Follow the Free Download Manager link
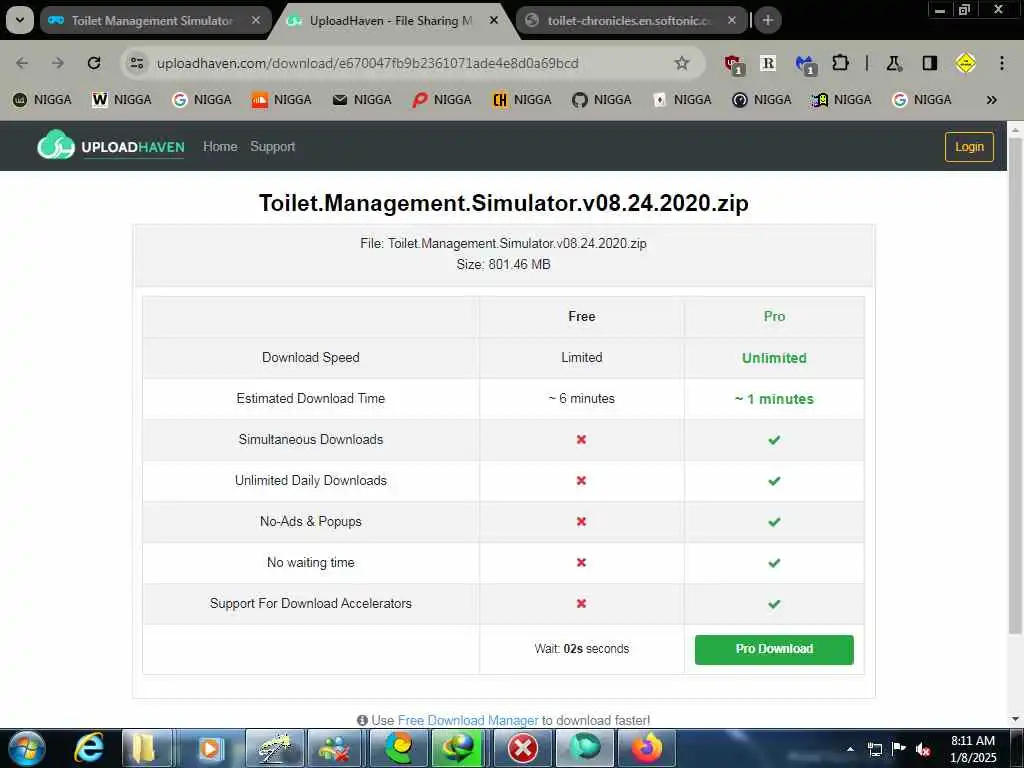 click(x=468, y=720)
